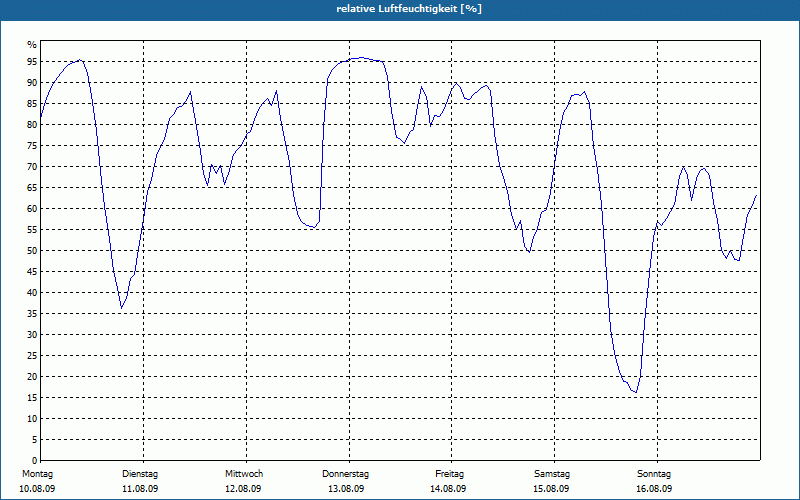Click the '30' y-axis value
The image size is (800, 500).
click(x=32, y=335)
